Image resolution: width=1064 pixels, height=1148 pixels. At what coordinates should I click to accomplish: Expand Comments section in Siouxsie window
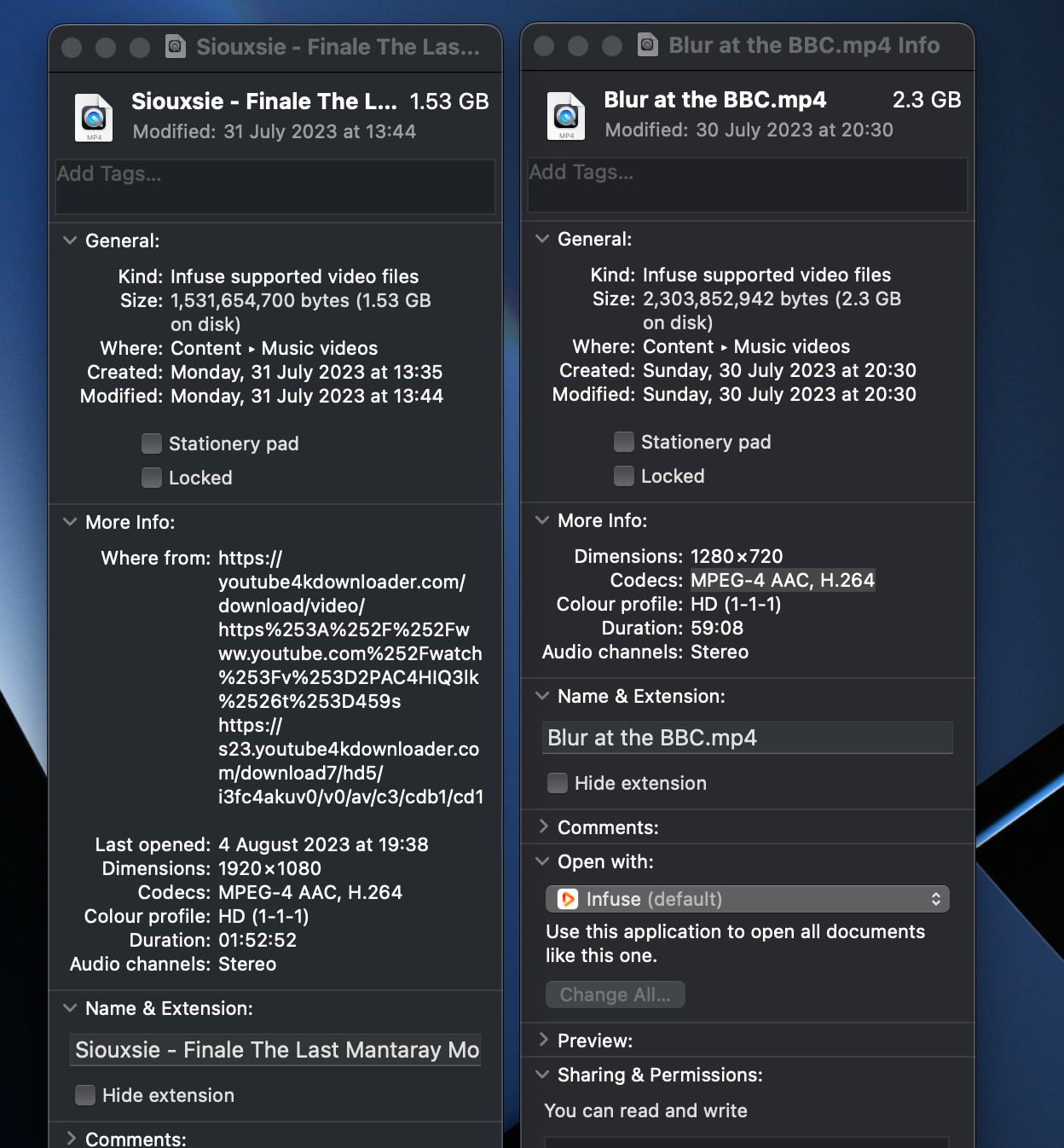71,1138
